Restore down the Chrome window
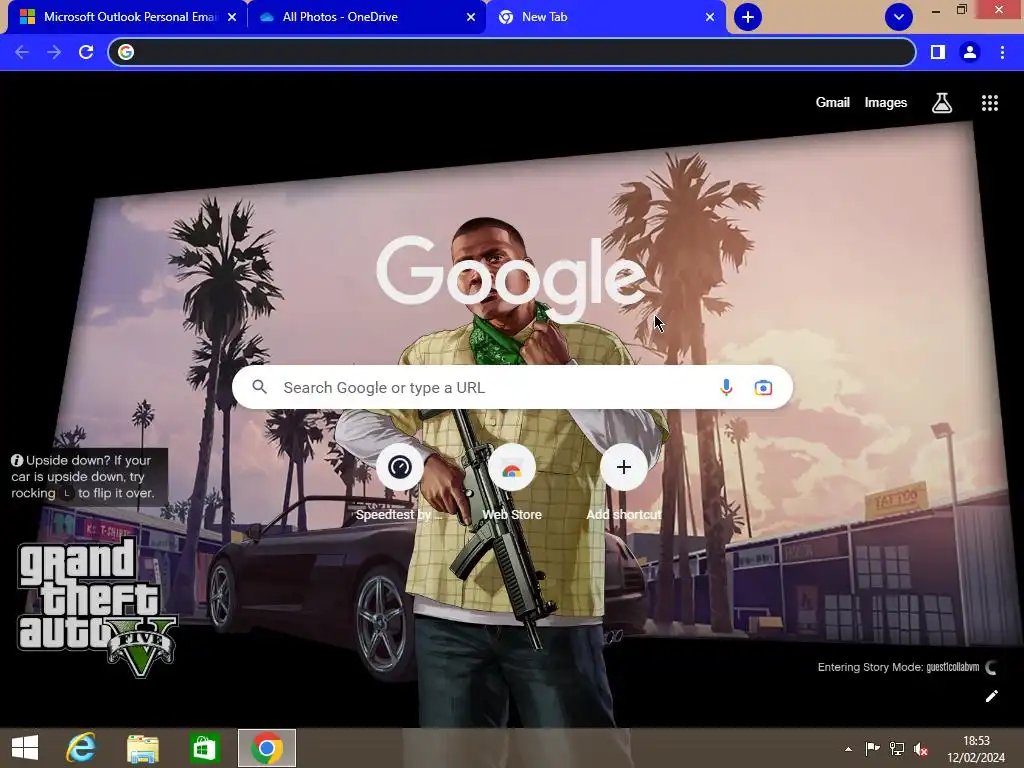Viewport: 1024px width, 768px height. pyautogui.click(x=961, y=10)
